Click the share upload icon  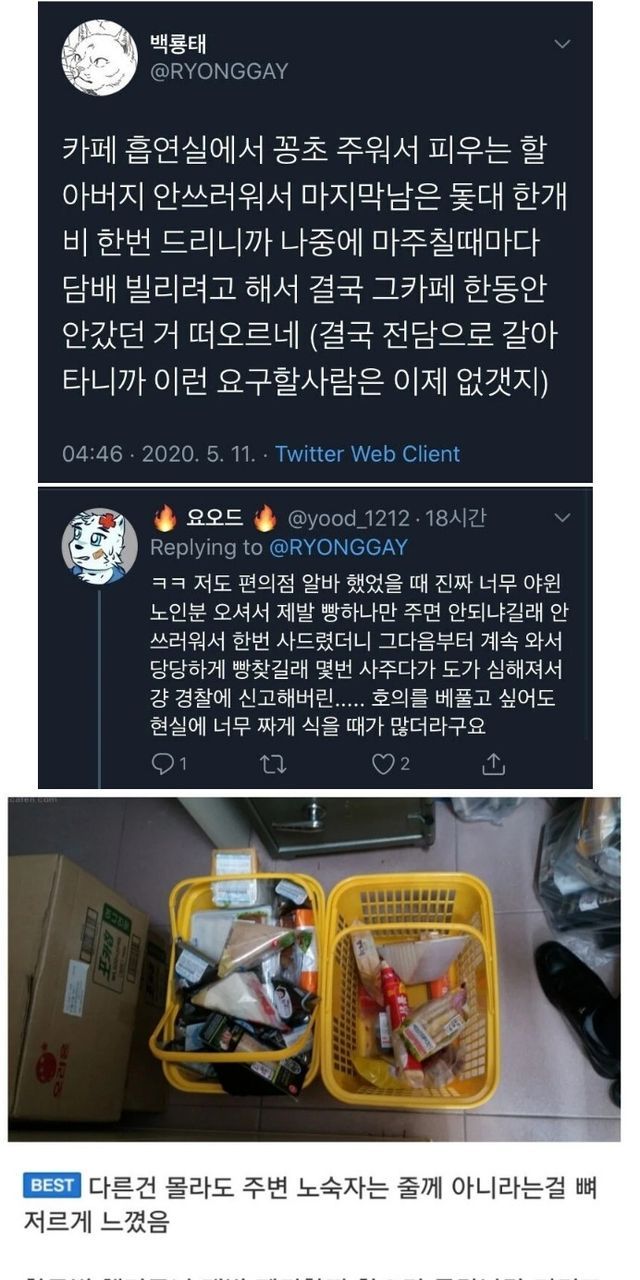pos(493,764)
